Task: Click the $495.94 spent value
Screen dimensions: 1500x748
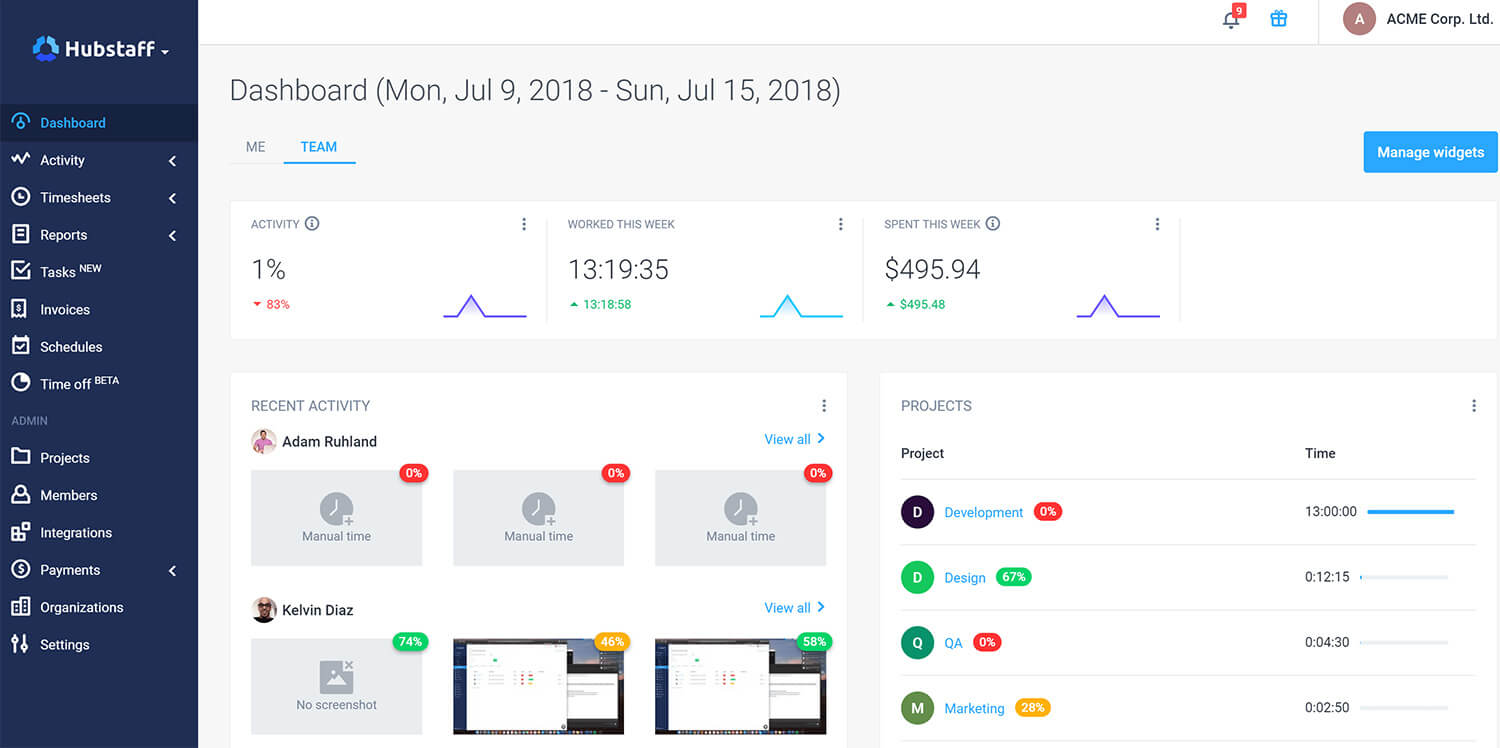Action: tap(932, 269)
